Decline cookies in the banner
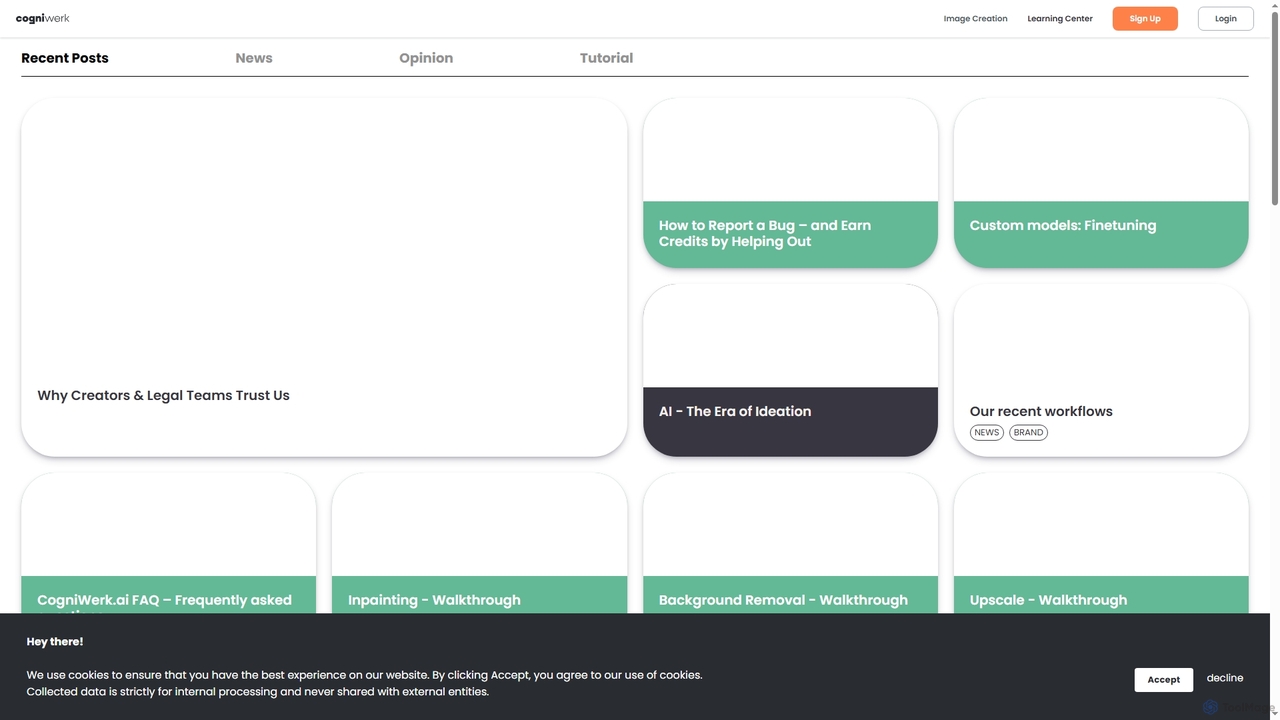1280x720 pixels. (1225, 678)
